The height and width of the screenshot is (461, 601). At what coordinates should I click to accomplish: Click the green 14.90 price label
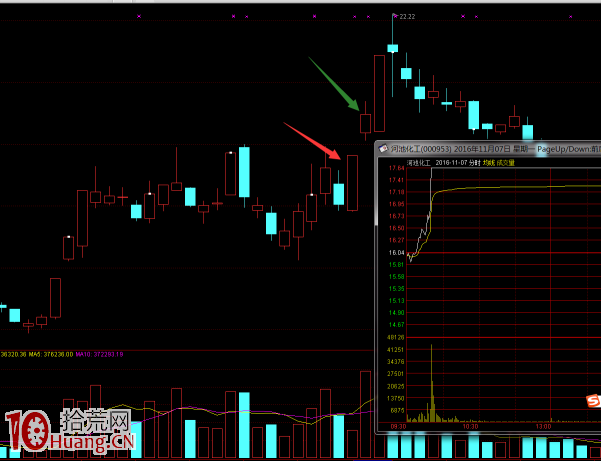(396, 313)
